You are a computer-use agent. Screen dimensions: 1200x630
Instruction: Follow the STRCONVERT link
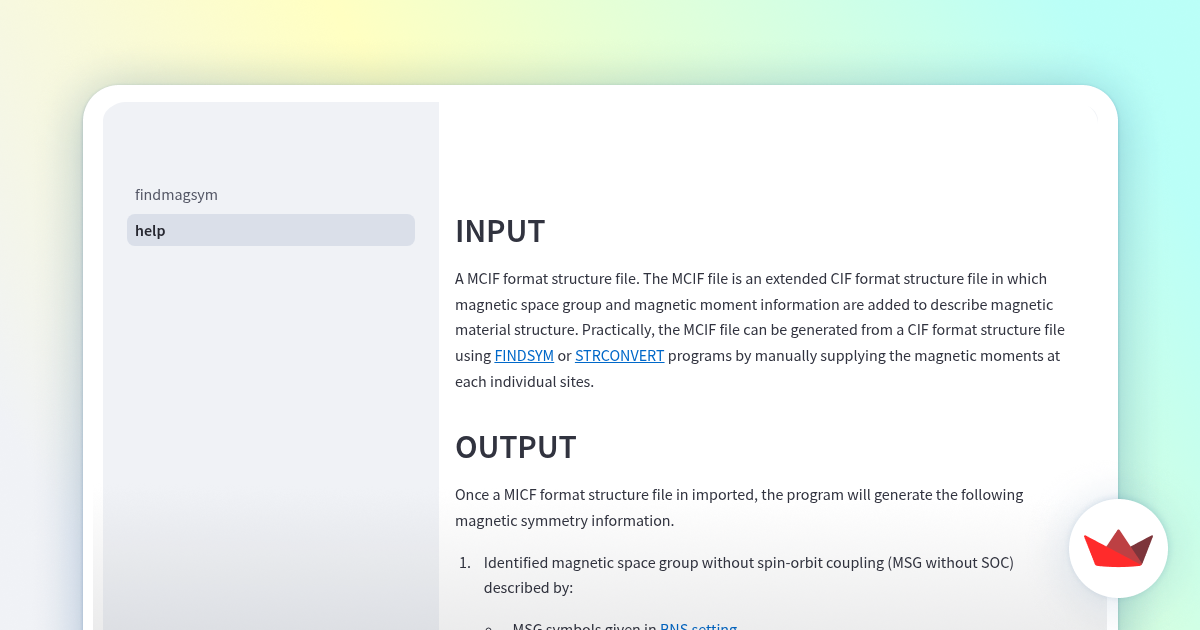tap(619, 356)
